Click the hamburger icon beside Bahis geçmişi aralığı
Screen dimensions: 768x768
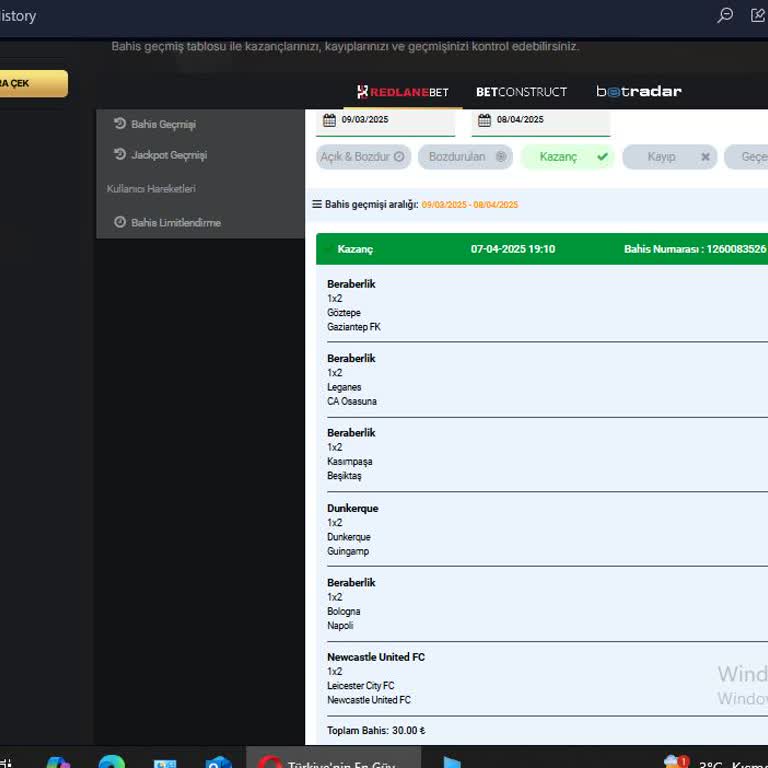pos(317,204)
